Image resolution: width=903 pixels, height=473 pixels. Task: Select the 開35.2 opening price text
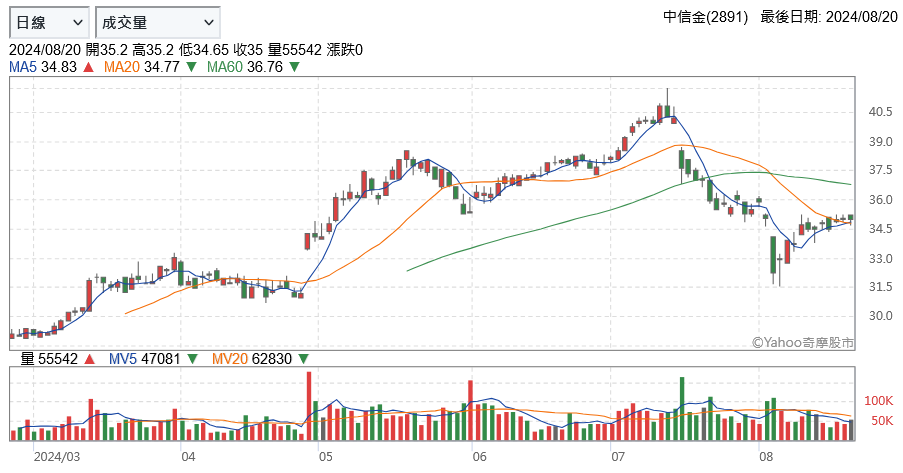(107, 50)
